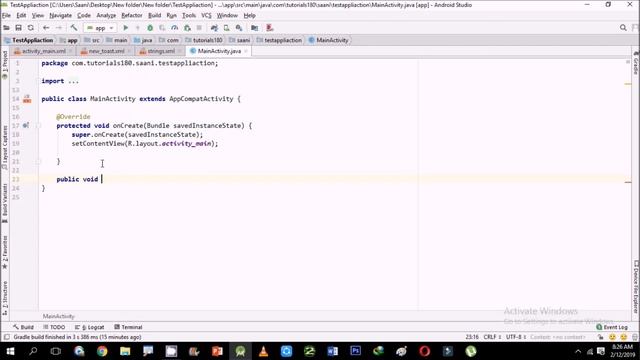Open the SDK Manager icon

pos(239,28)
